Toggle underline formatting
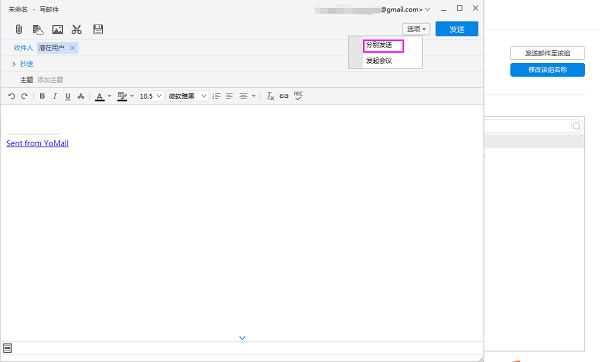The height and width of the screenshot is (362, 600). coord(68,96)
